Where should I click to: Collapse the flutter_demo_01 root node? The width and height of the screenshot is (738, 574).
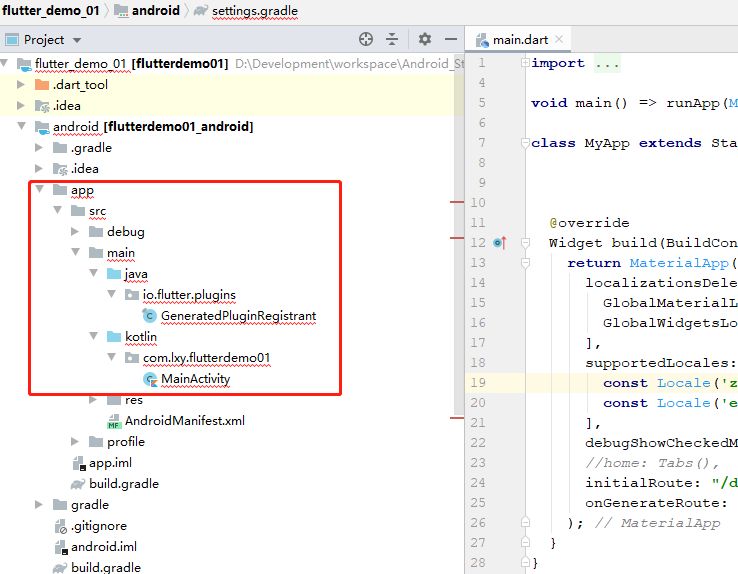(5, 63)
